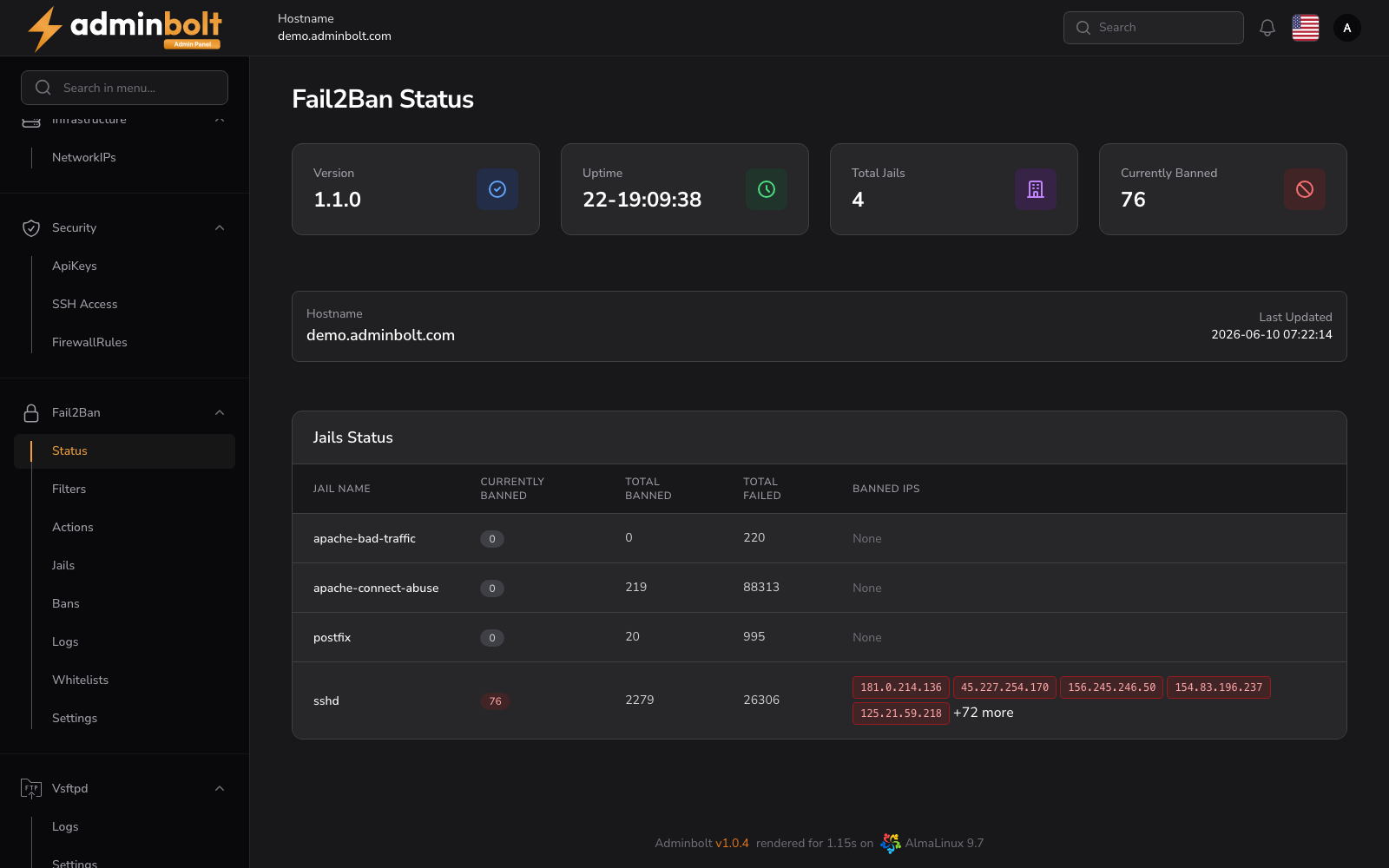Click the Currently Banned prohibited icon

[x=1305, y=189]
